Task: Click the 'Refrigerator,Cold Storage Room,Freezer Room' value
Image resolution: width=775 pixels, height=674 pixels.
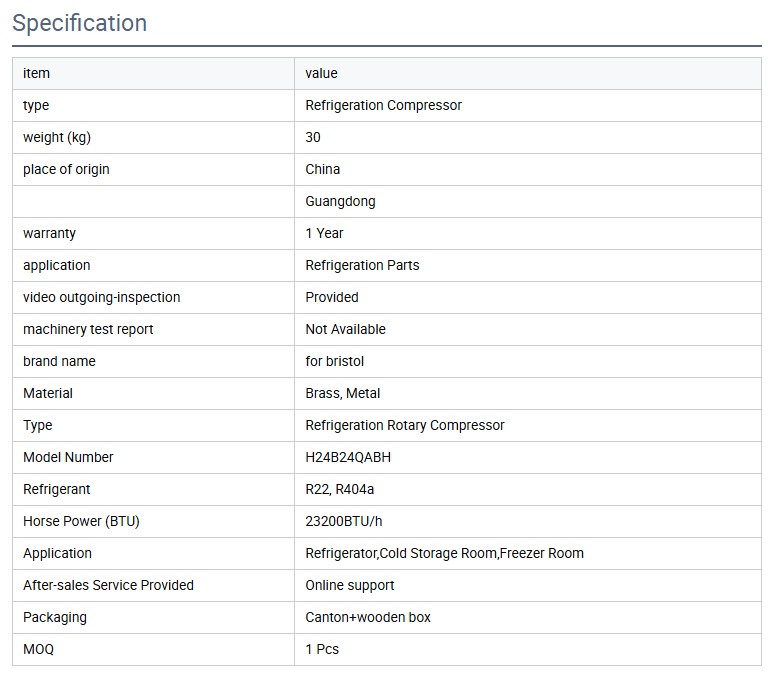Action: coord(444,553)
